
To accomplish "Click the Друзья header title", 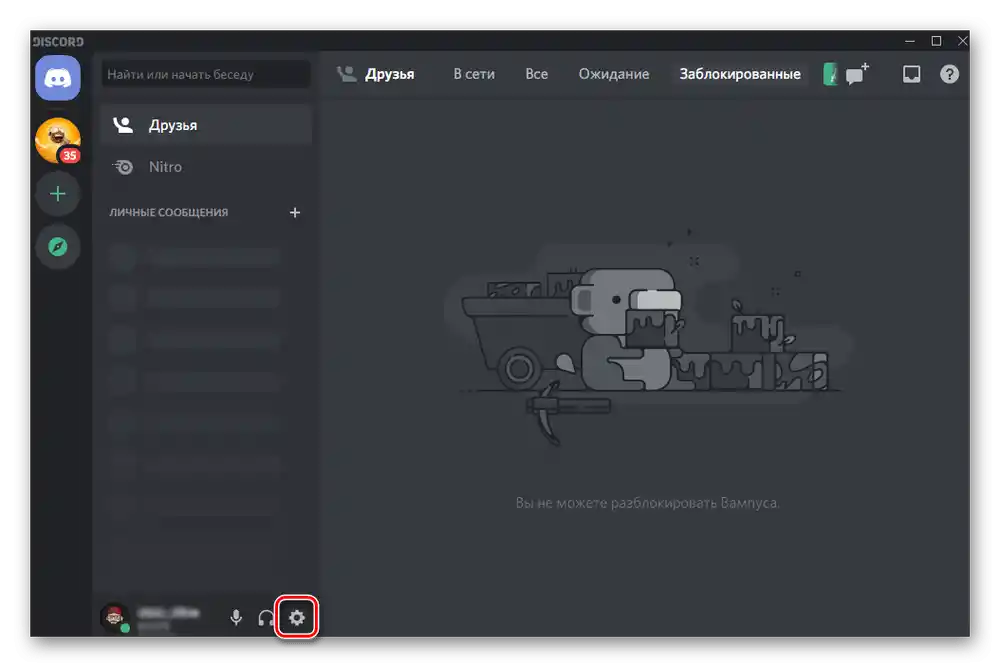I will click(389, 74).
